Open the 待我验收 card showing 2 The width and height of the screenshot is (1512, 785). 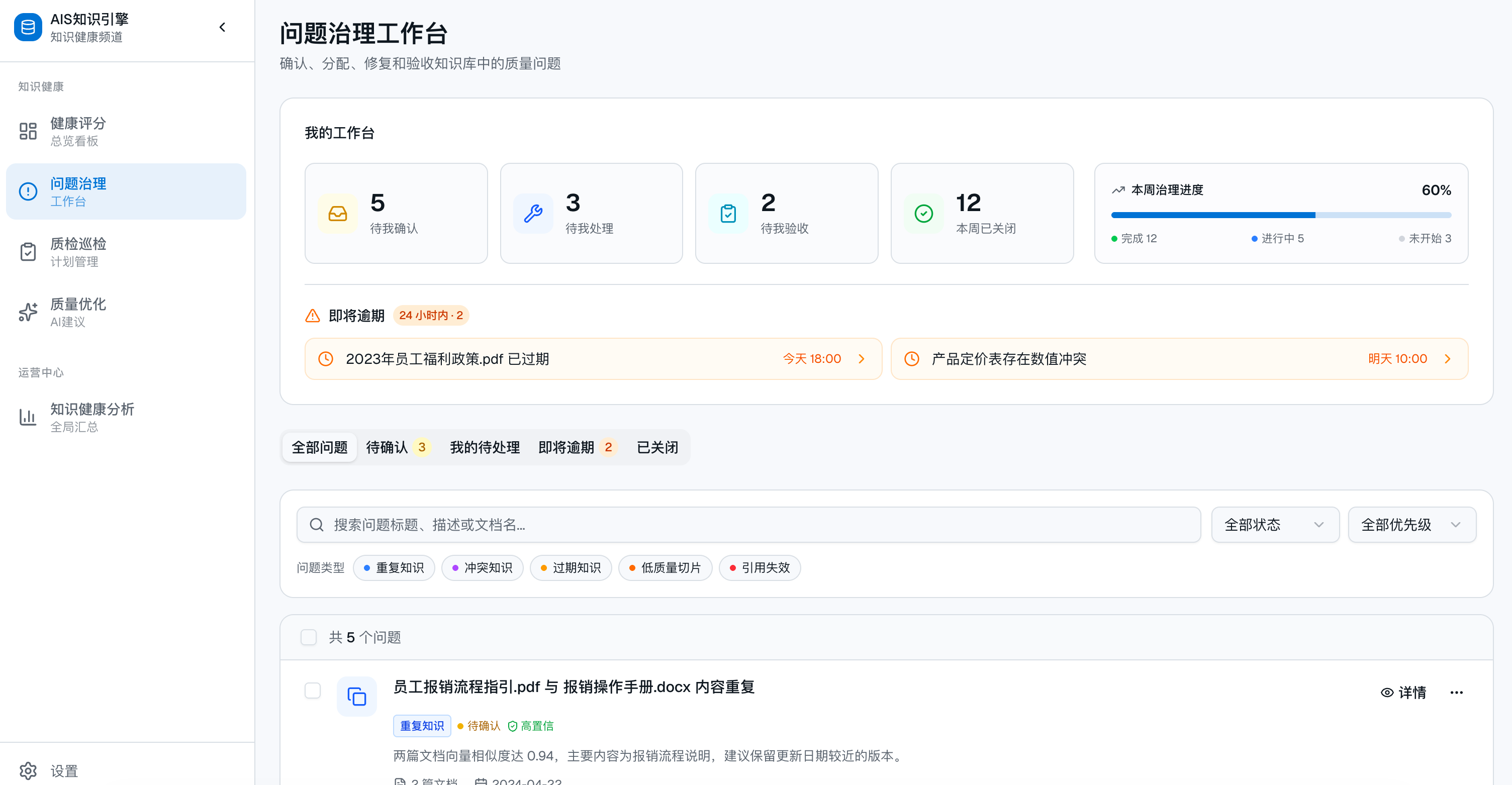tap(787, 214)
